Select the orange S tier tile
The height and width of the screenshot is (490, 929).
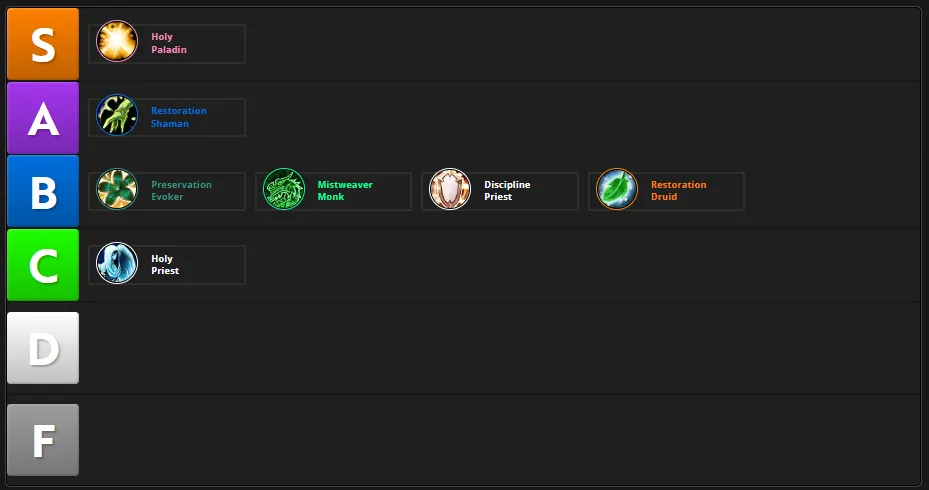[43, 44]
